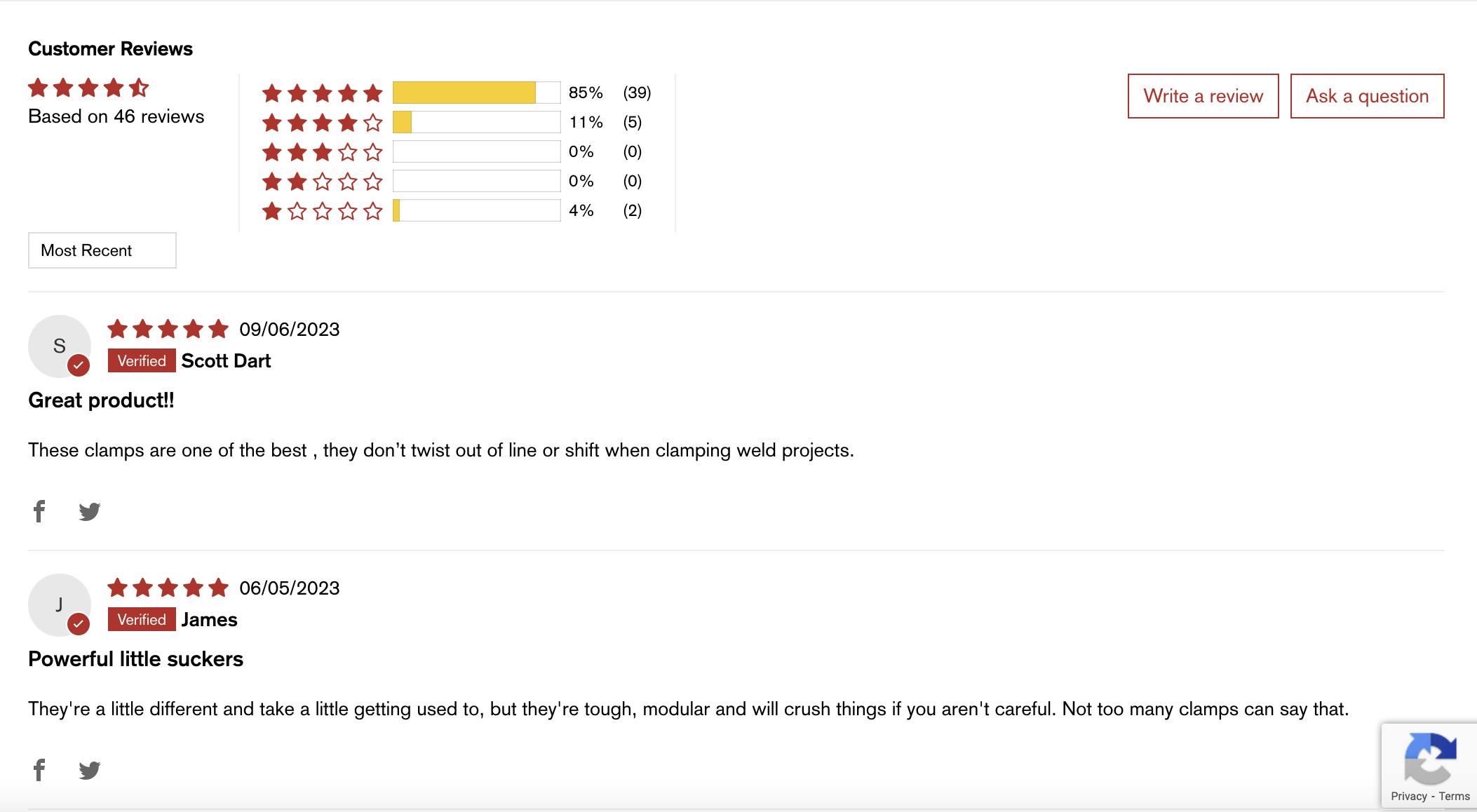The image size is (1477, 812).
Task: Share Scott Dart's review on Twitter
Action: click(x=90, y=511)
